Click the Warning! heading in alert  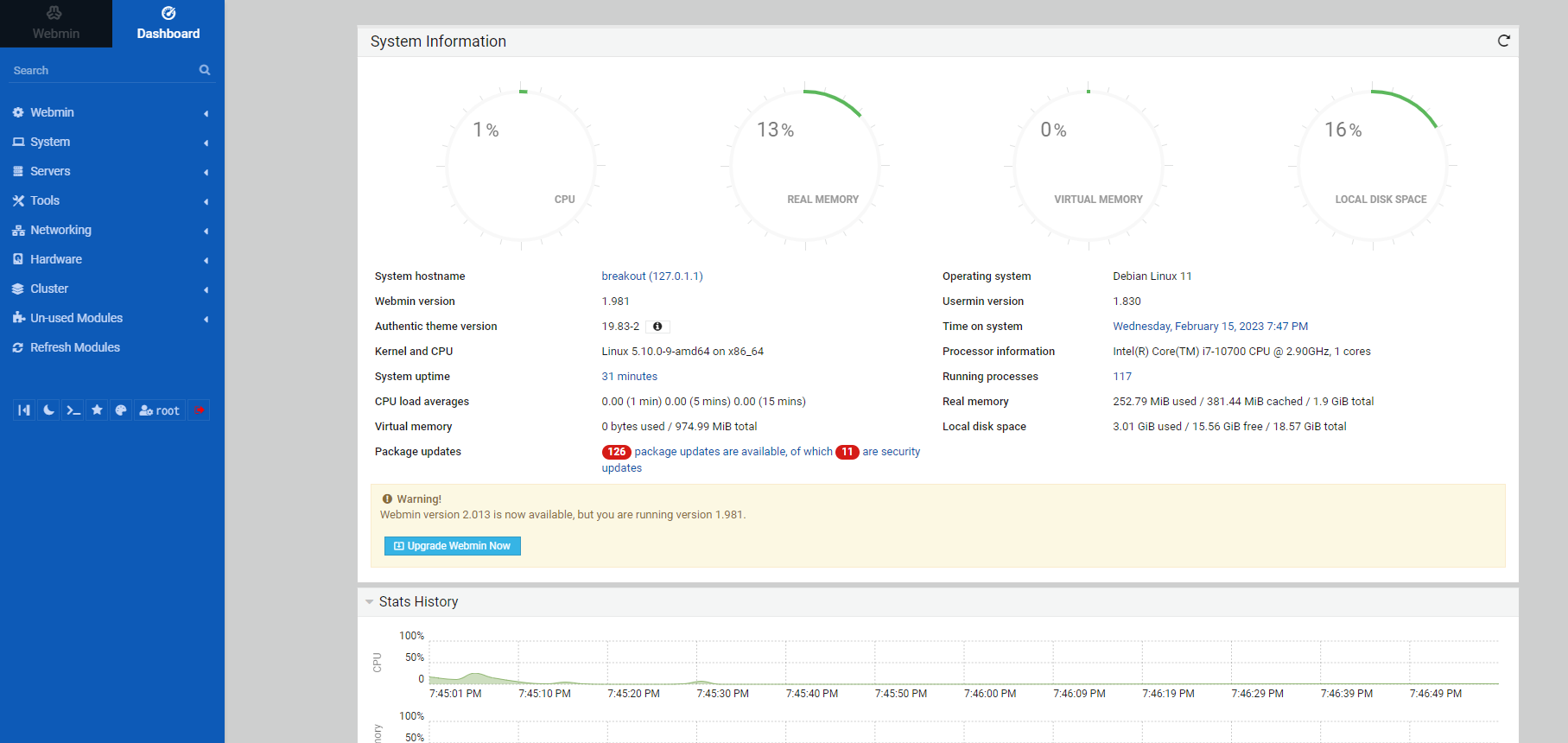click(x=419, y=499)
